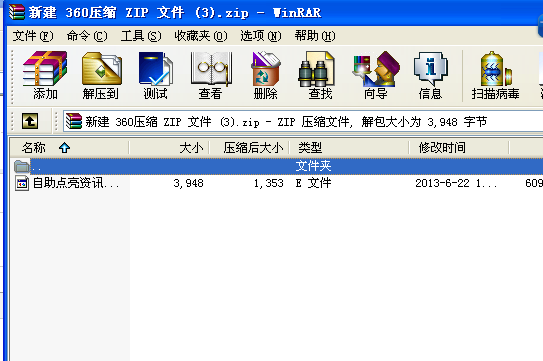This screenshot has width=543, height=361.
Task: Run the 测试 (Test) archive tool
Action: click(155, 75)
